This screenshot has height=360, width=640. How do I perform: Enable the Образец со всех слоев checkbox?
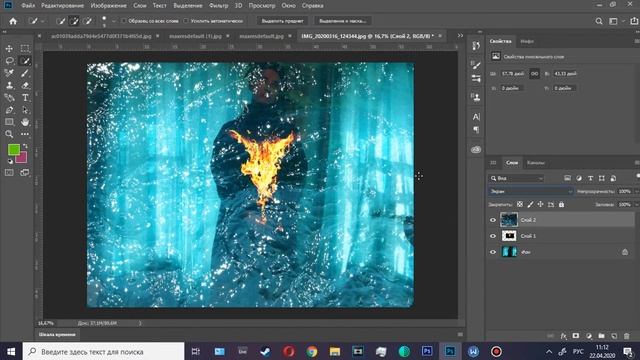click(x=124, y=21)
